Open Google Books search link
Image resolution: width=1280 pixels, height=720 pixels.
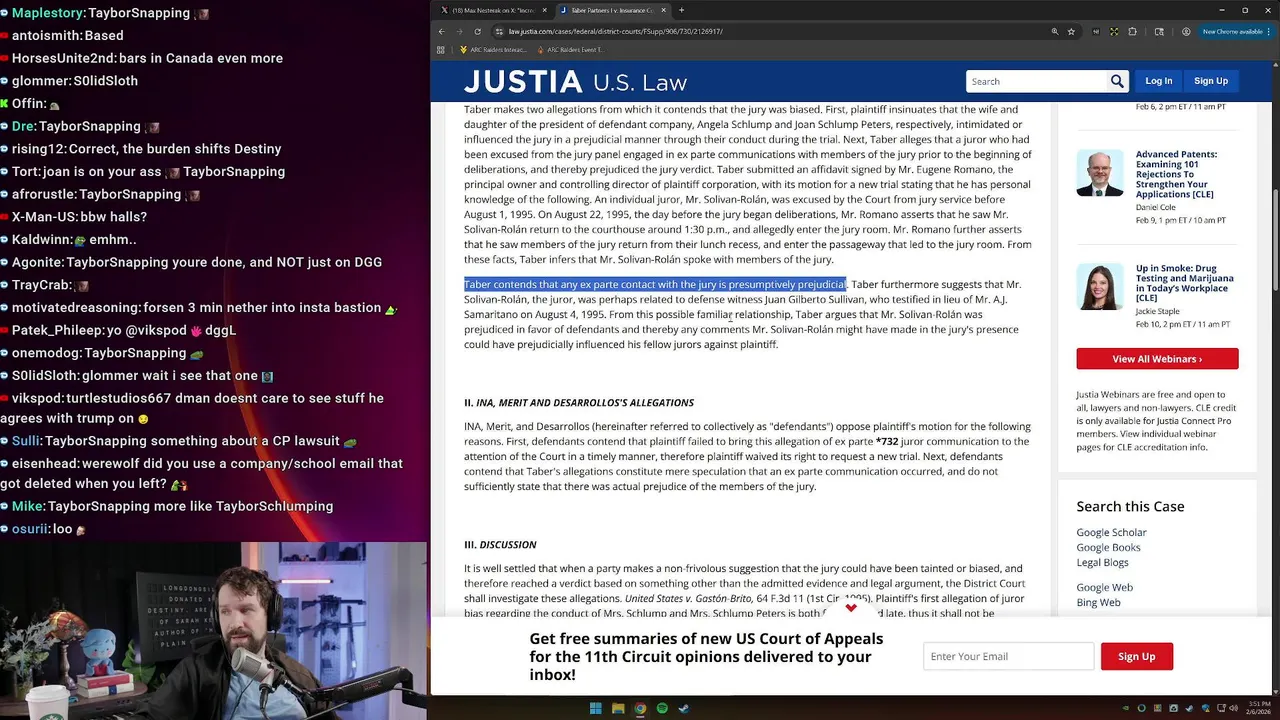[x=1108, y=547]
